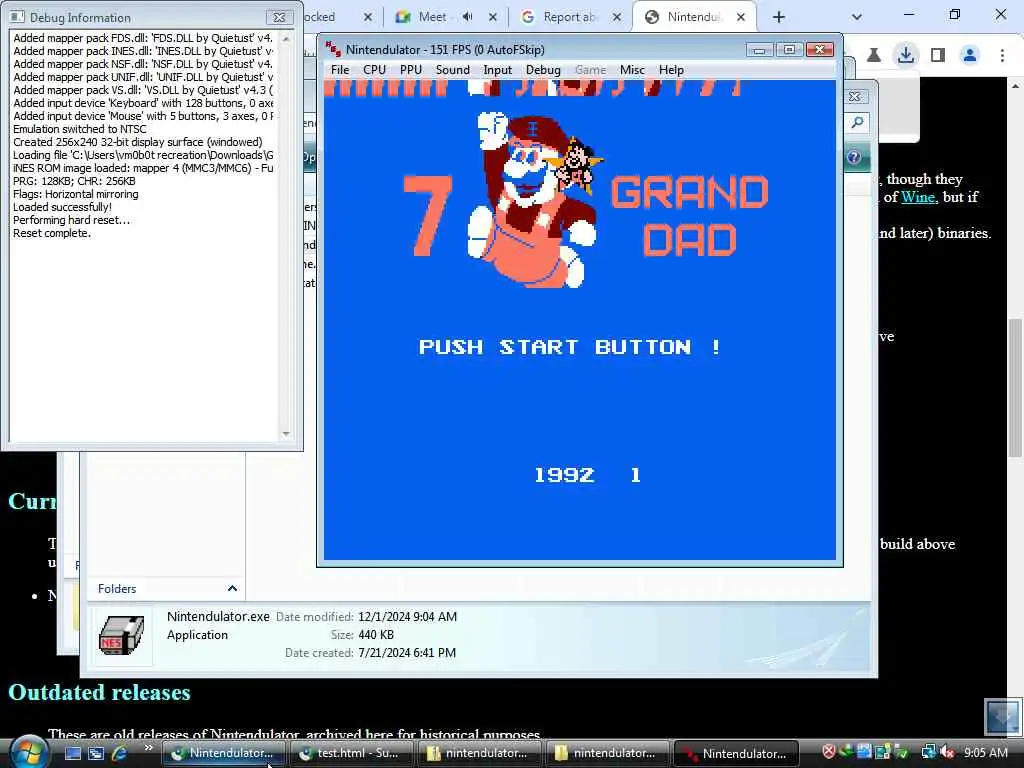Click the Explorer help question mark icon
The image size is (1024, 768).
tap(854, 157)
